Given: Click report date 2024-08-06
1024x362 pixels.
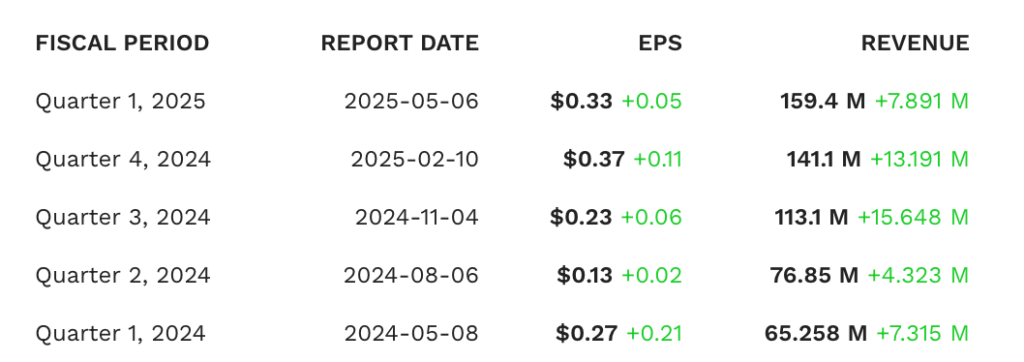Looking at the screenshot, I should point(411,275).
